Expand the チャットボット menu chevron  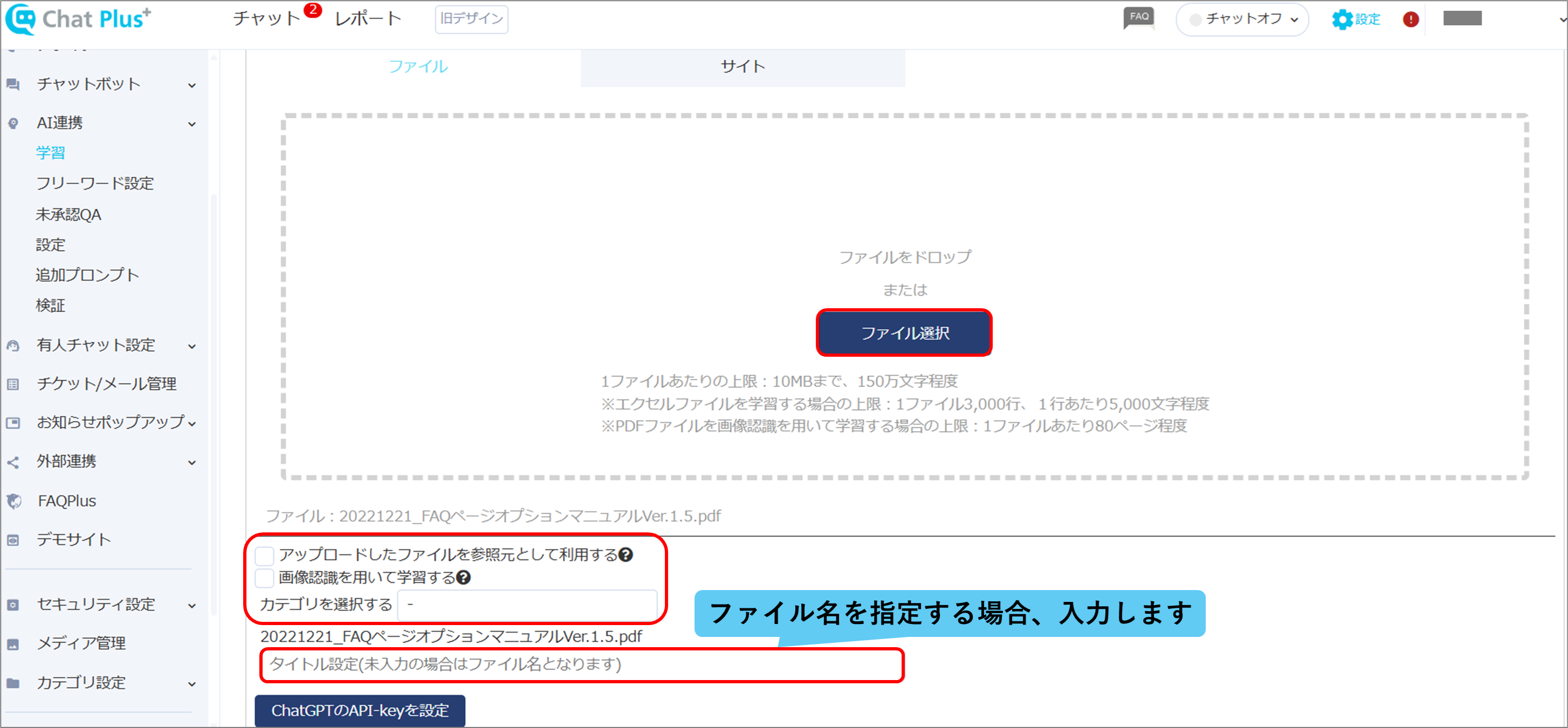coord(192,86)
